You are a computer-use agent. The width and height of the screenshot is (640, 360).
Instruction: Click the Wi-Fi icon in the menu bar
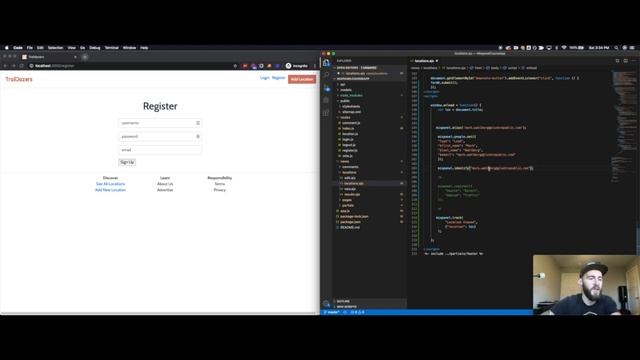click(x=564, y=48)
